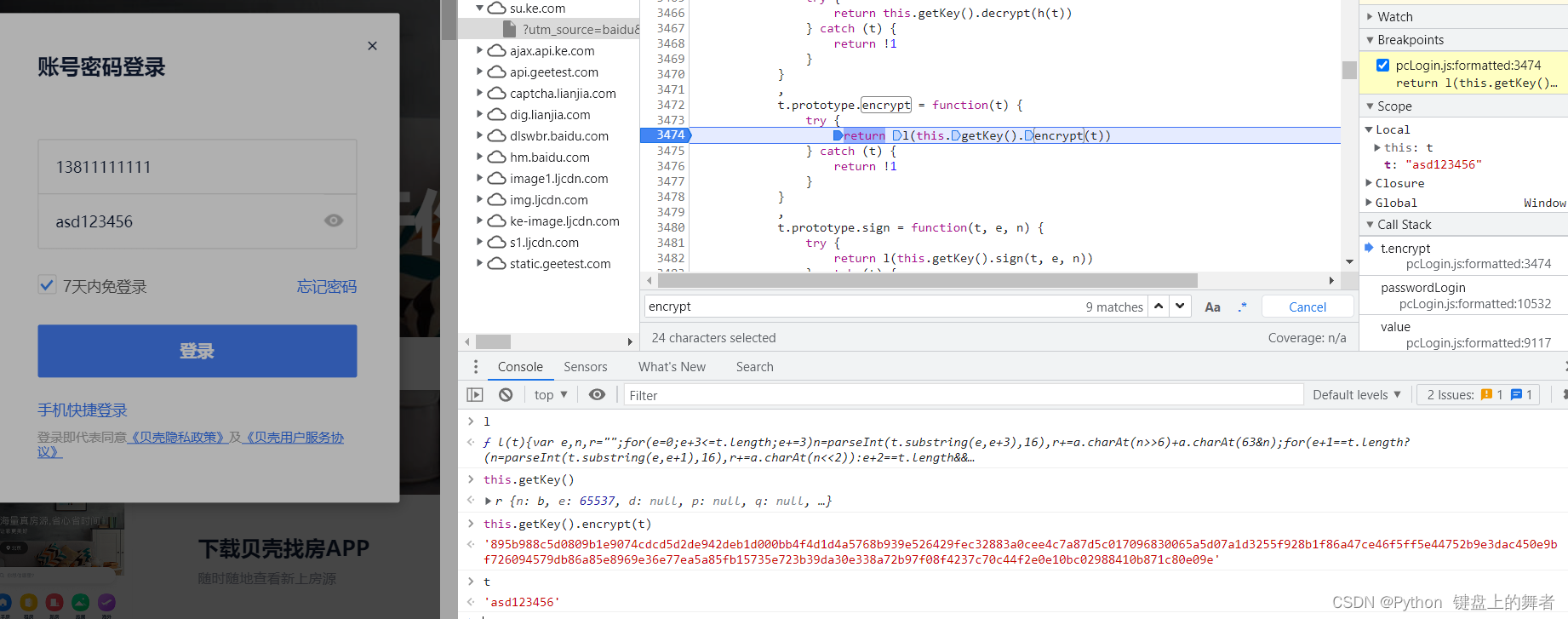Toggle the 7天内免登录 checkbox

point(48,285)
